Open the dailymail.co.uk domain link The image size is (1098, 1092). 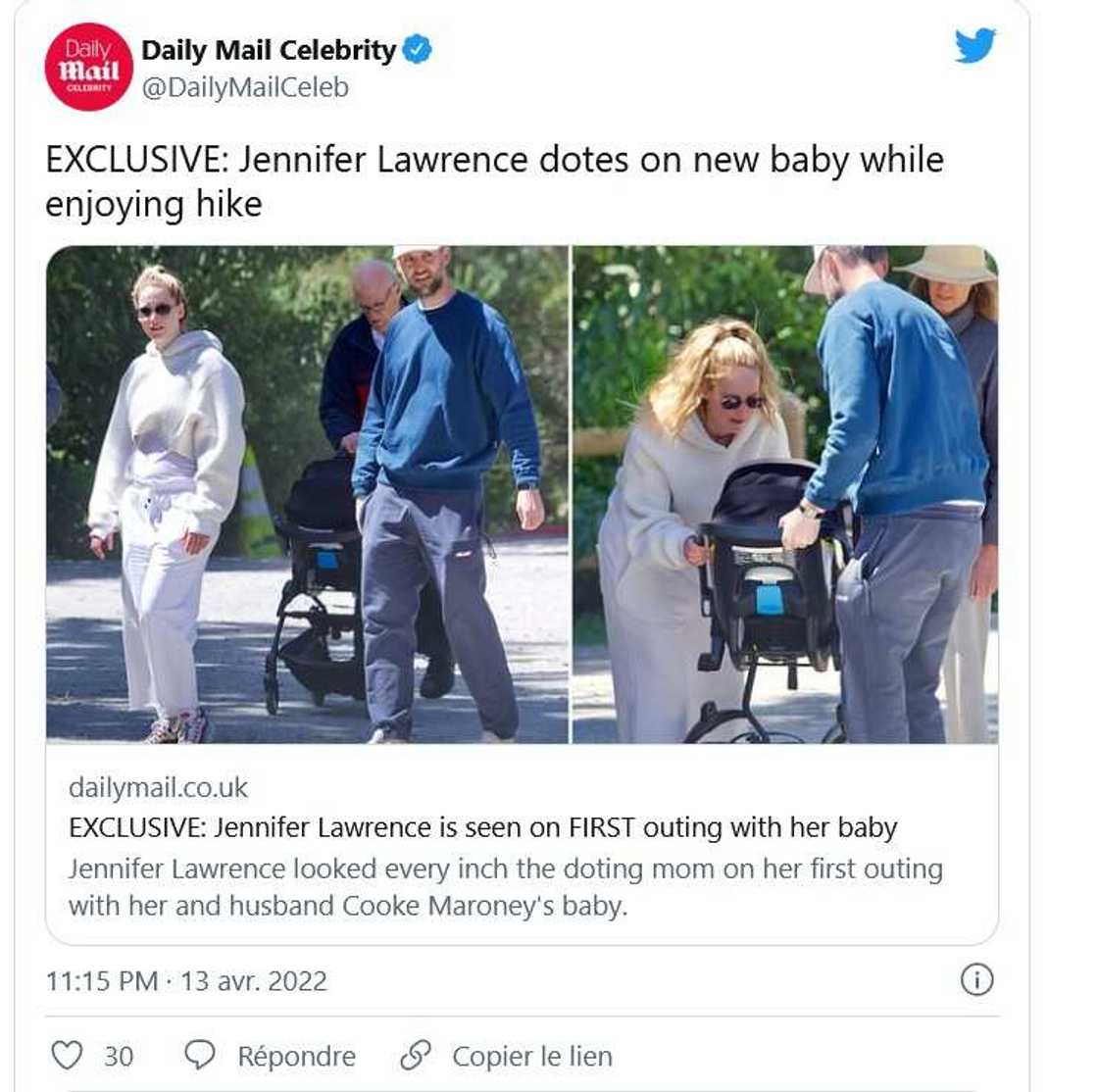158,787
